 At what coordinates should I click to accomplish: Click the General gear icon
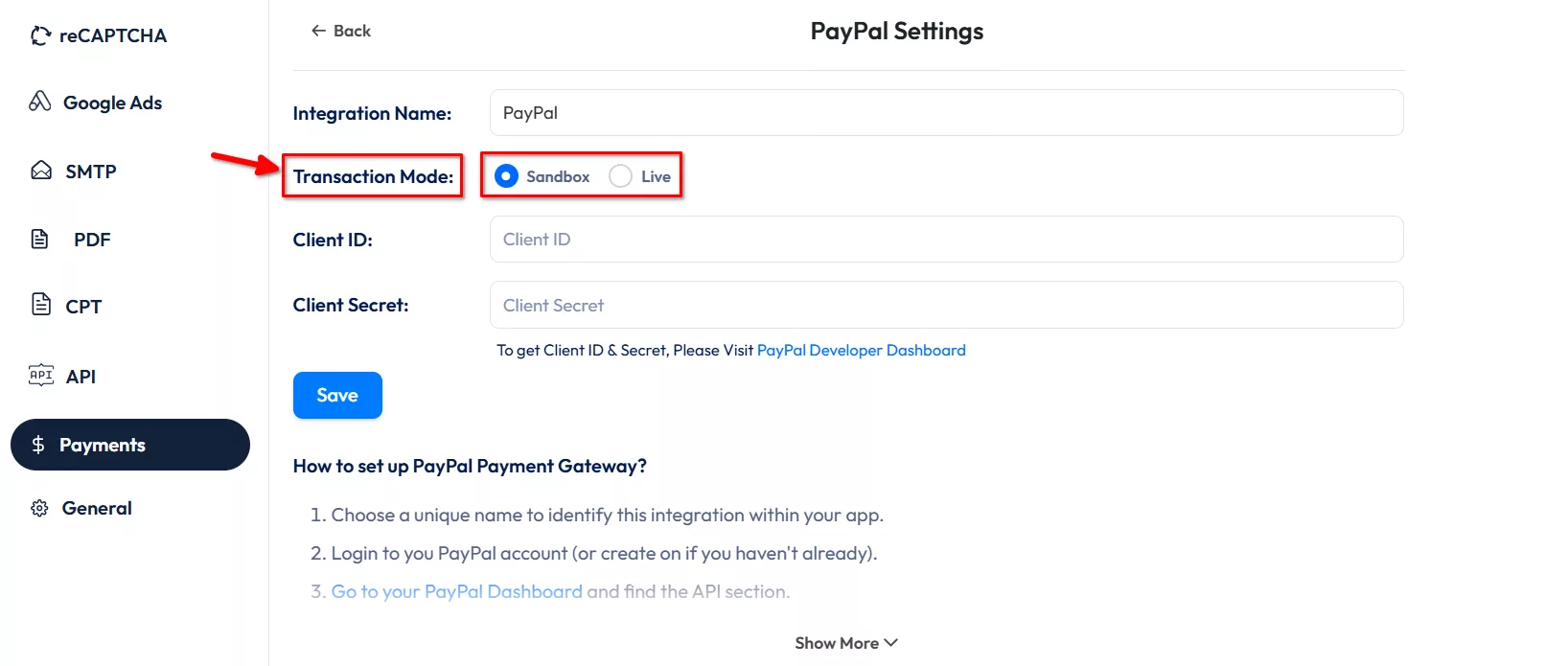[x=39, y=508]
